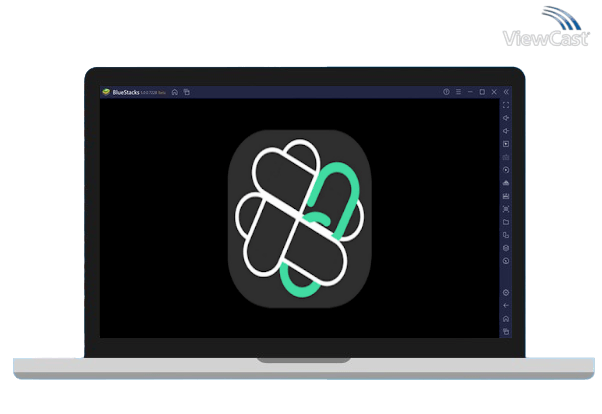Click the circular play icon in side toolbar
Screen dimensions: 602x414
[x=506, y=170]
